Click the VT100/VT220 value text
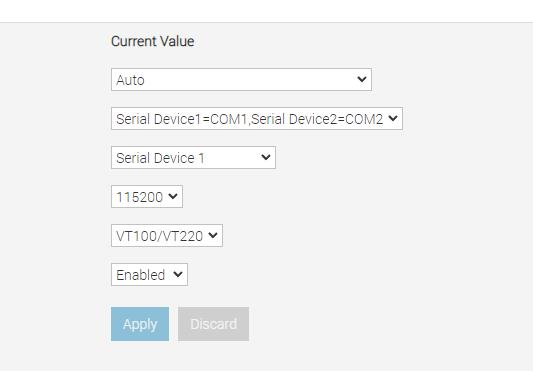Screen dimensions: 533x371 pos(160,236)
